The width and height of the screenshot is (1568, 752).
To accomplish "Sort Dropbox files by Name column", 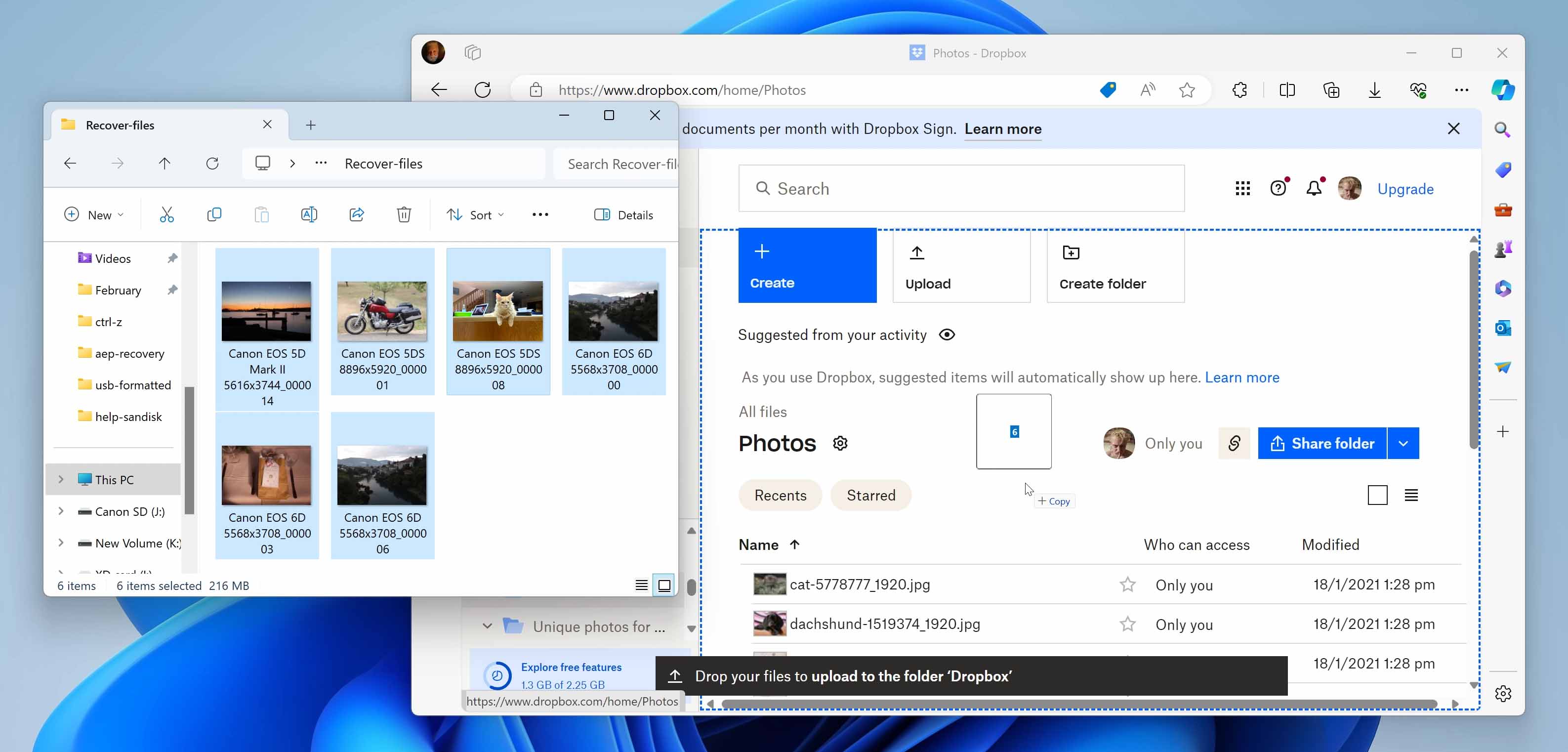I will tap(769, 545).
